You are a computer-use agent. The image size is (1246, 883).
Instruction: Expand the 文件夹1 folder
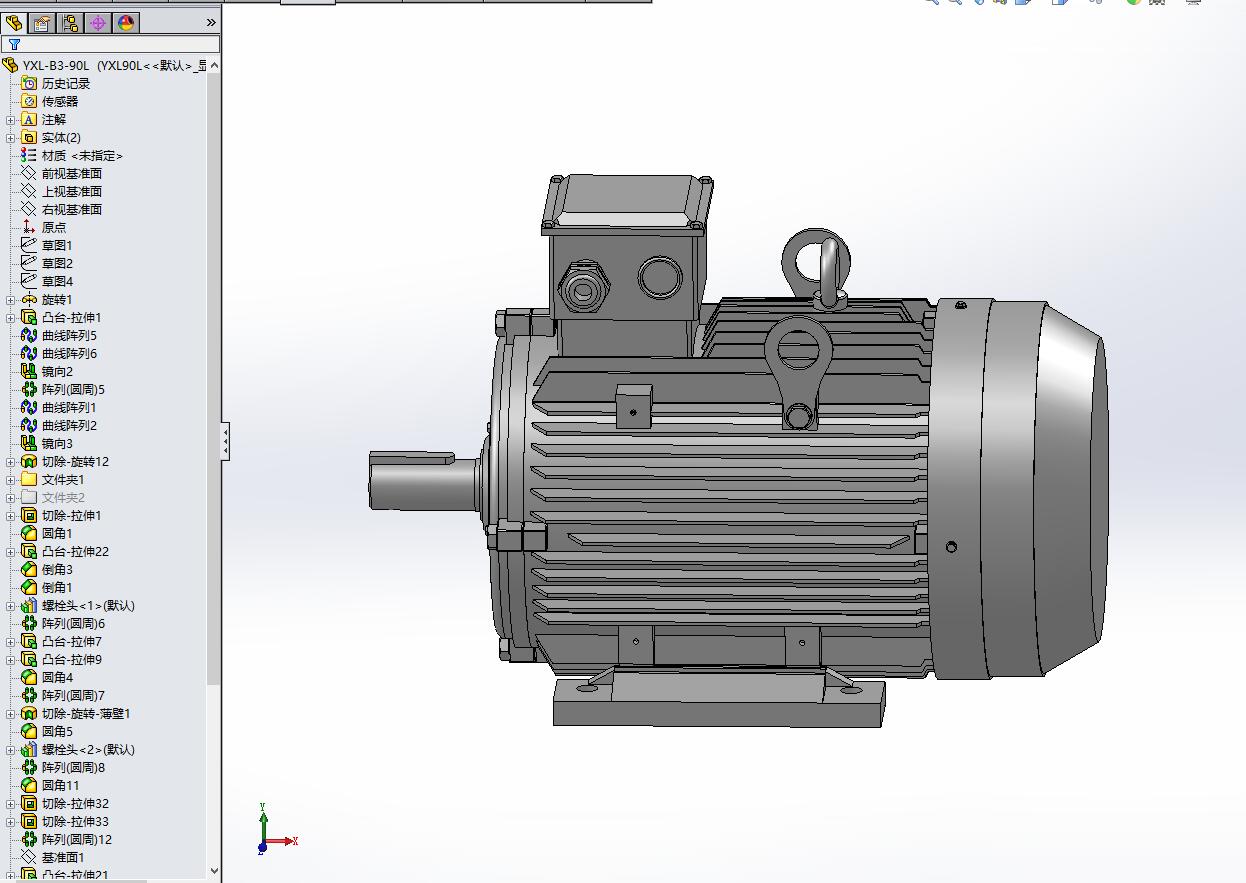tap(11, 479)
